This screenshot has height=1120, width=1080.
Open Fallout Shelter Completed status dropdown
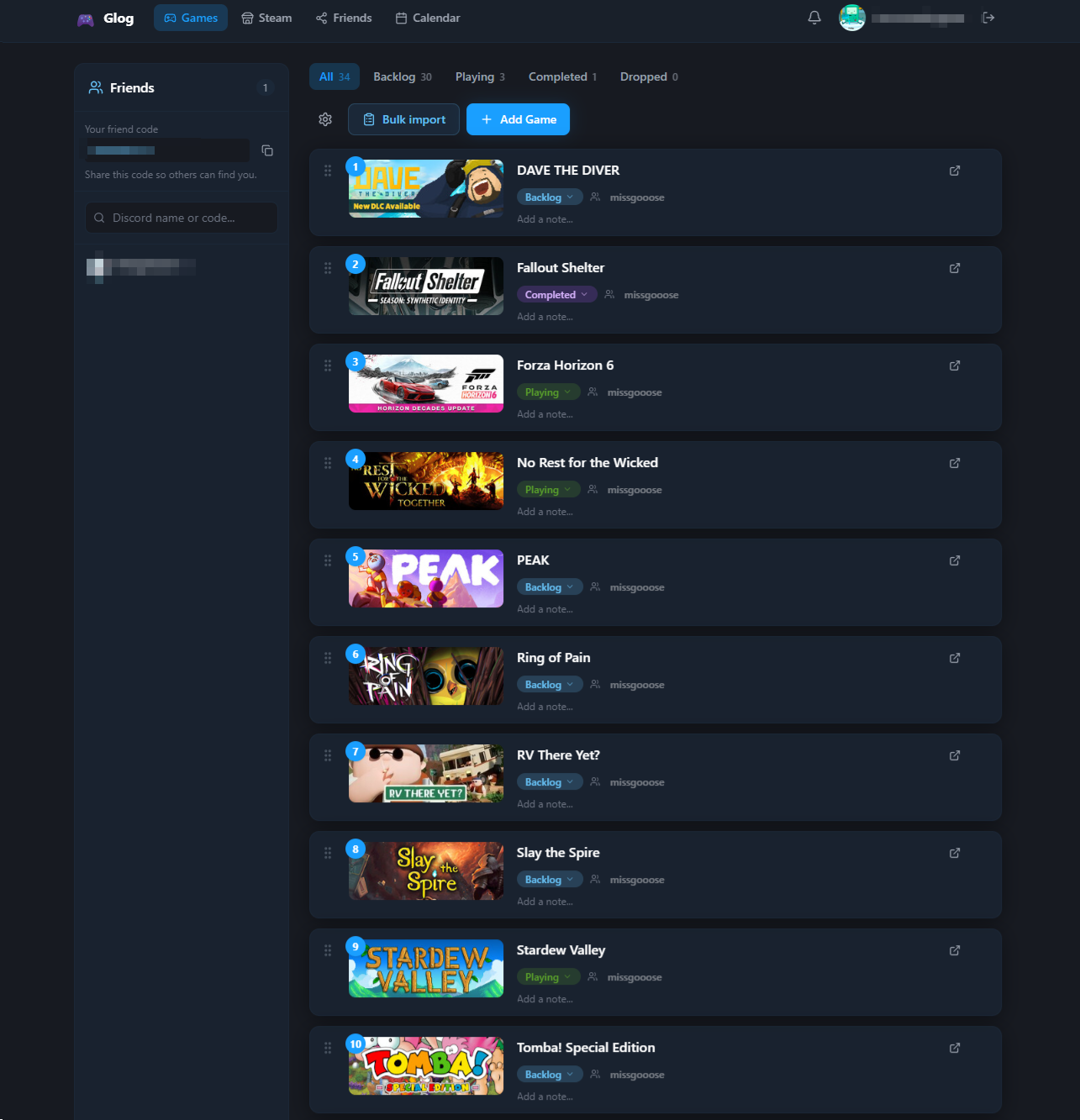click(x=556, y=295)
